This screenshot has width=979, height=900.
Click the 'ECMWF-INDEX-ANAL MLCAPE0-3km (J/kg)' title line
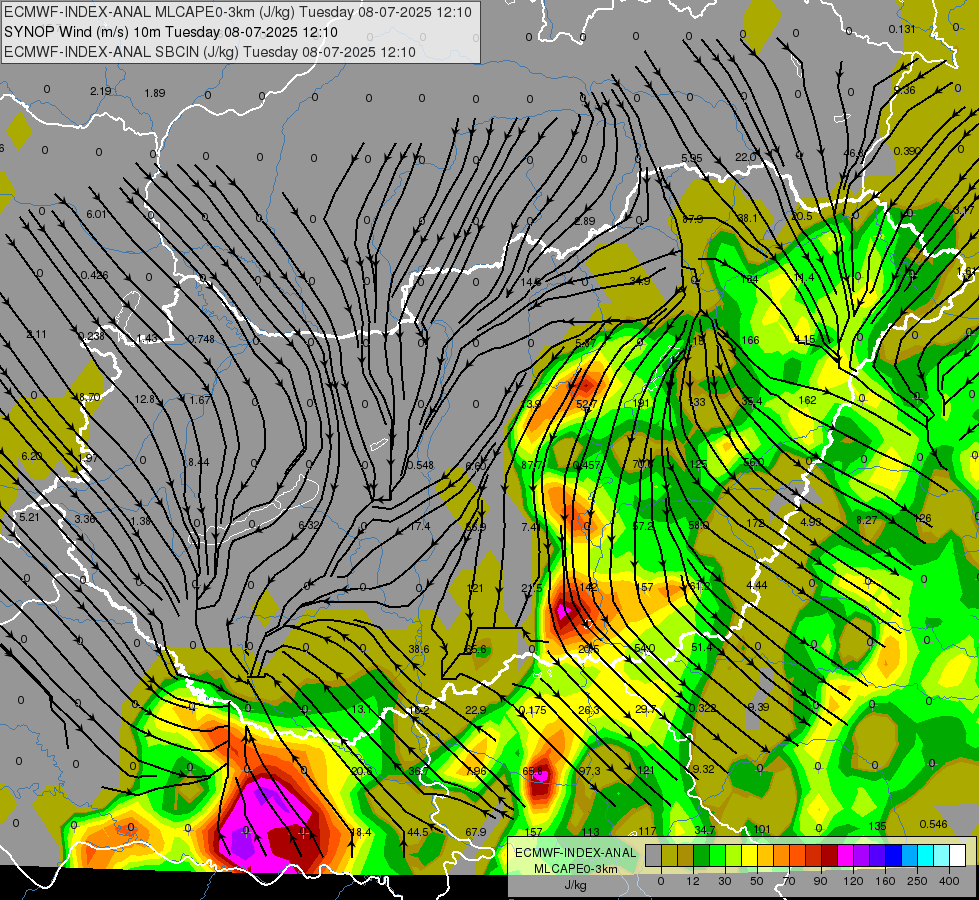click(238, 12)
